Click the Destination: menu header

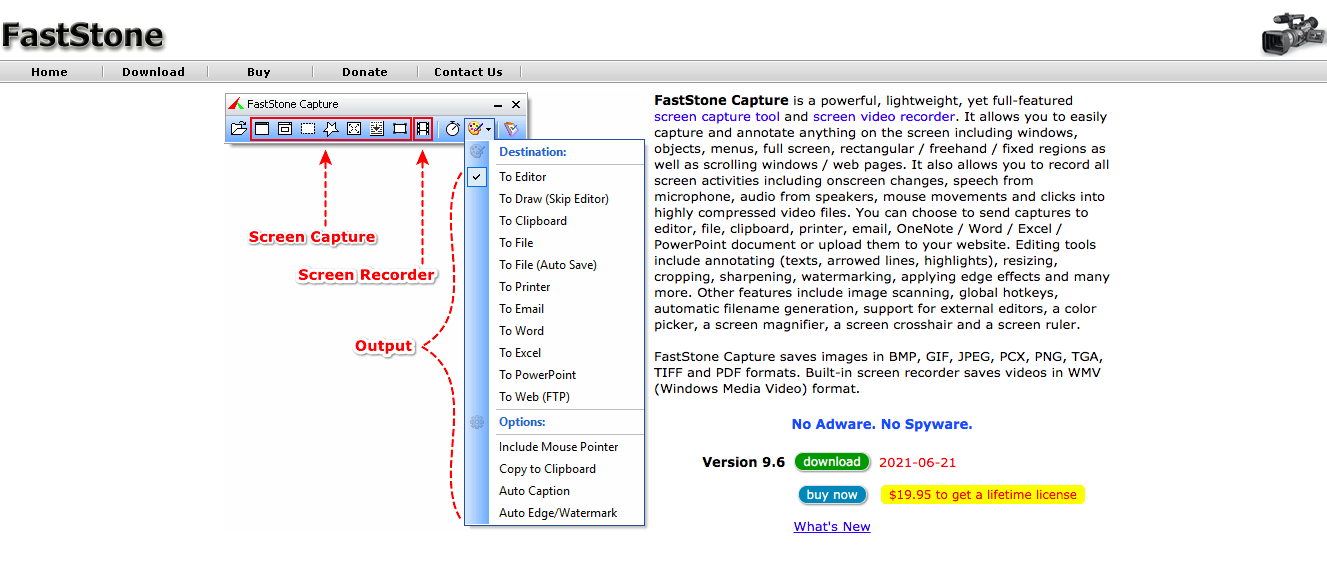(533, 152)
